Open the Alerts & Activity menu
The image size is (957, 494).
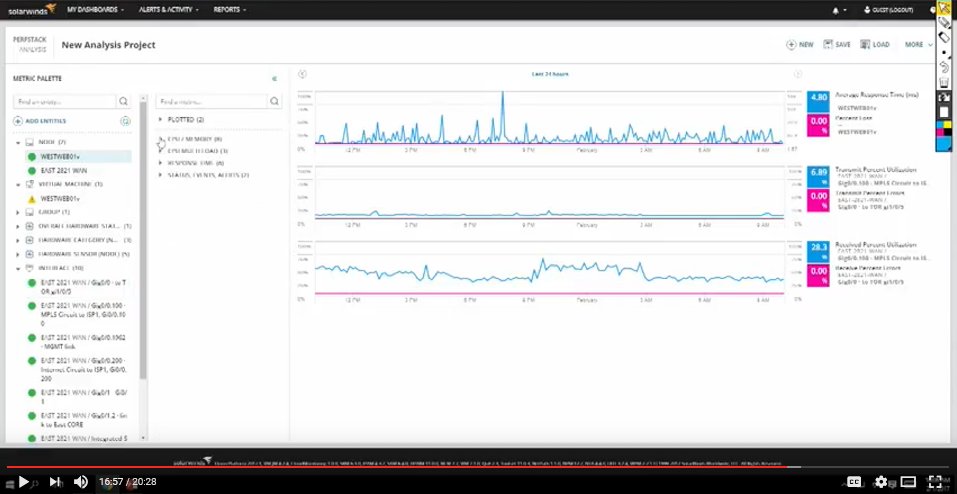(x=168, y=10)
